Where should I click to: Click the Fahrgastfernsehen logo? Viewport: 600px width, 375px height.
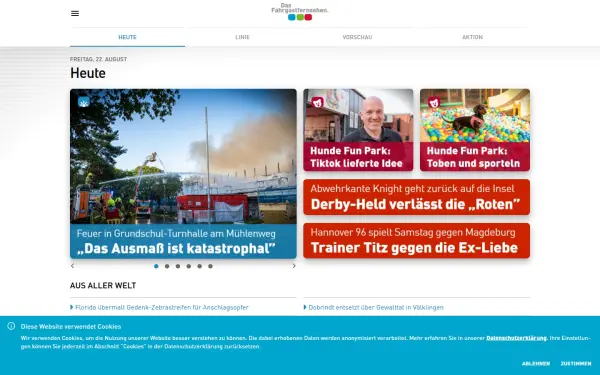(300, 11)
